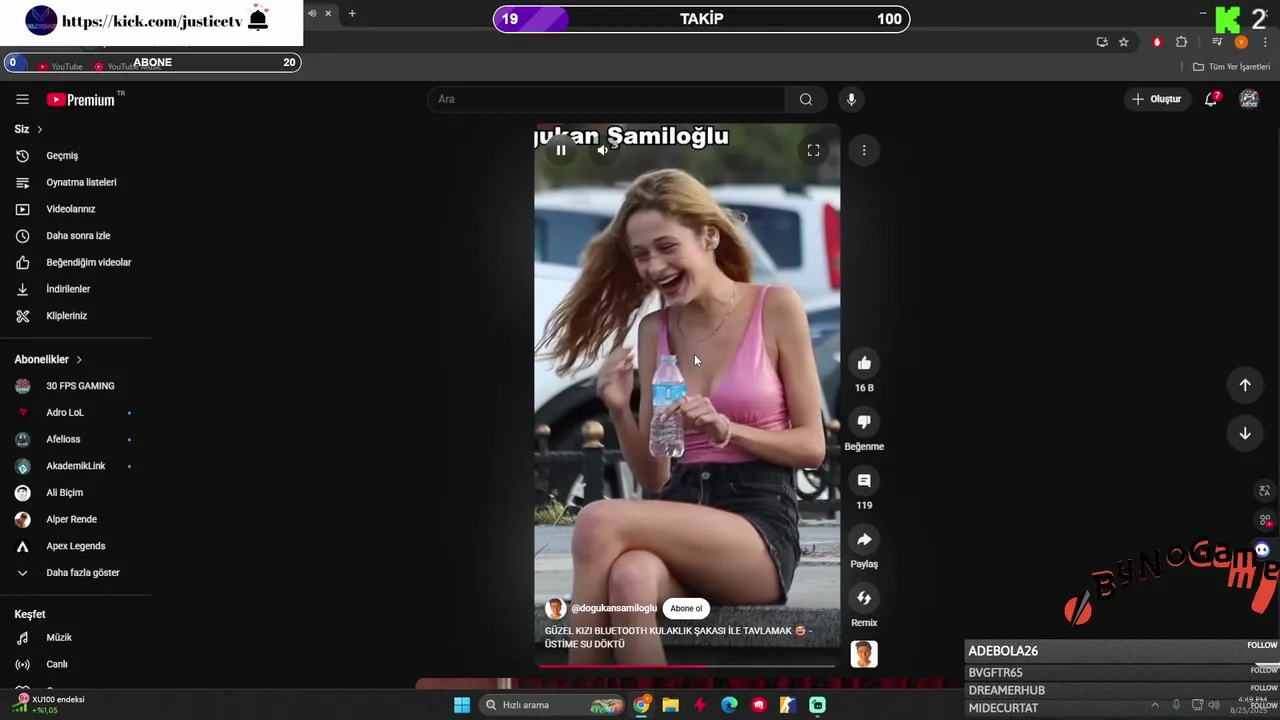The height and width of the screenshot is (720, 1280).
Task: Open a new tab with plus
Action: pyautogui.click(x=352, y=14)
